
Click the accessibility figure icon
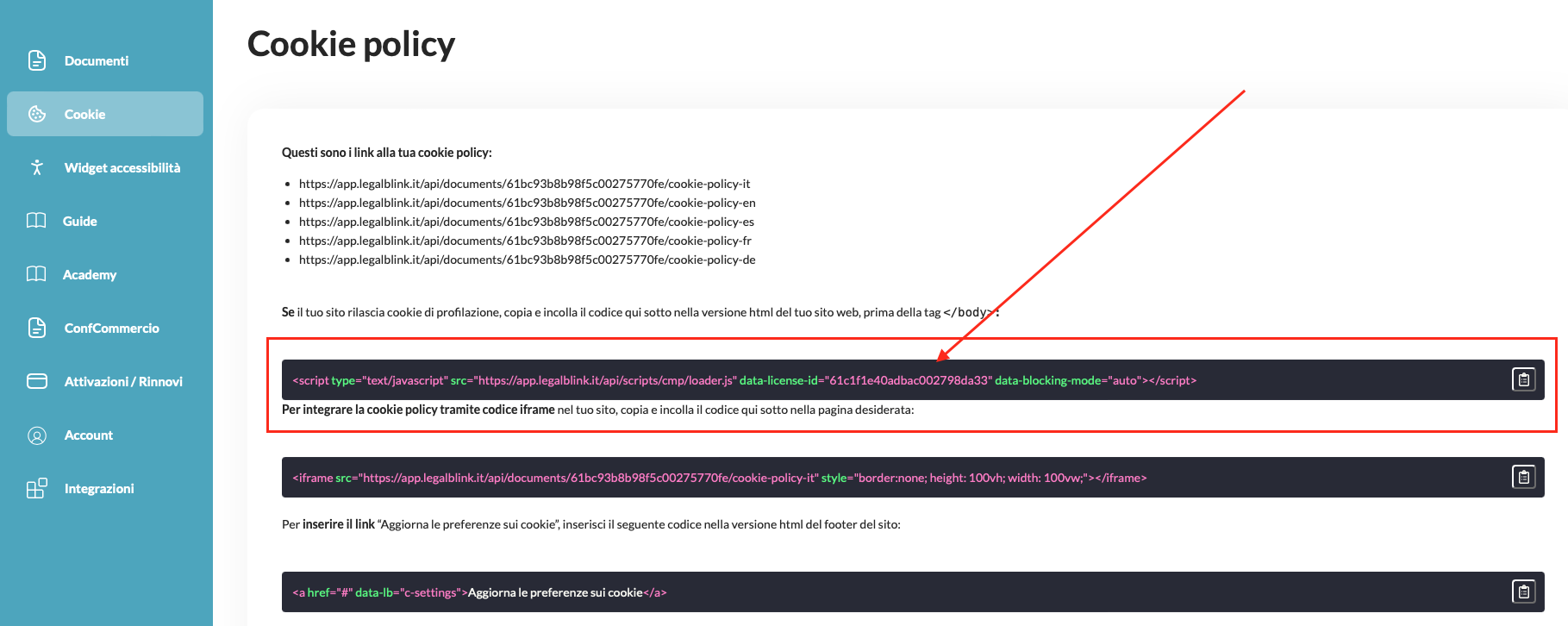[x=37, y=167]
